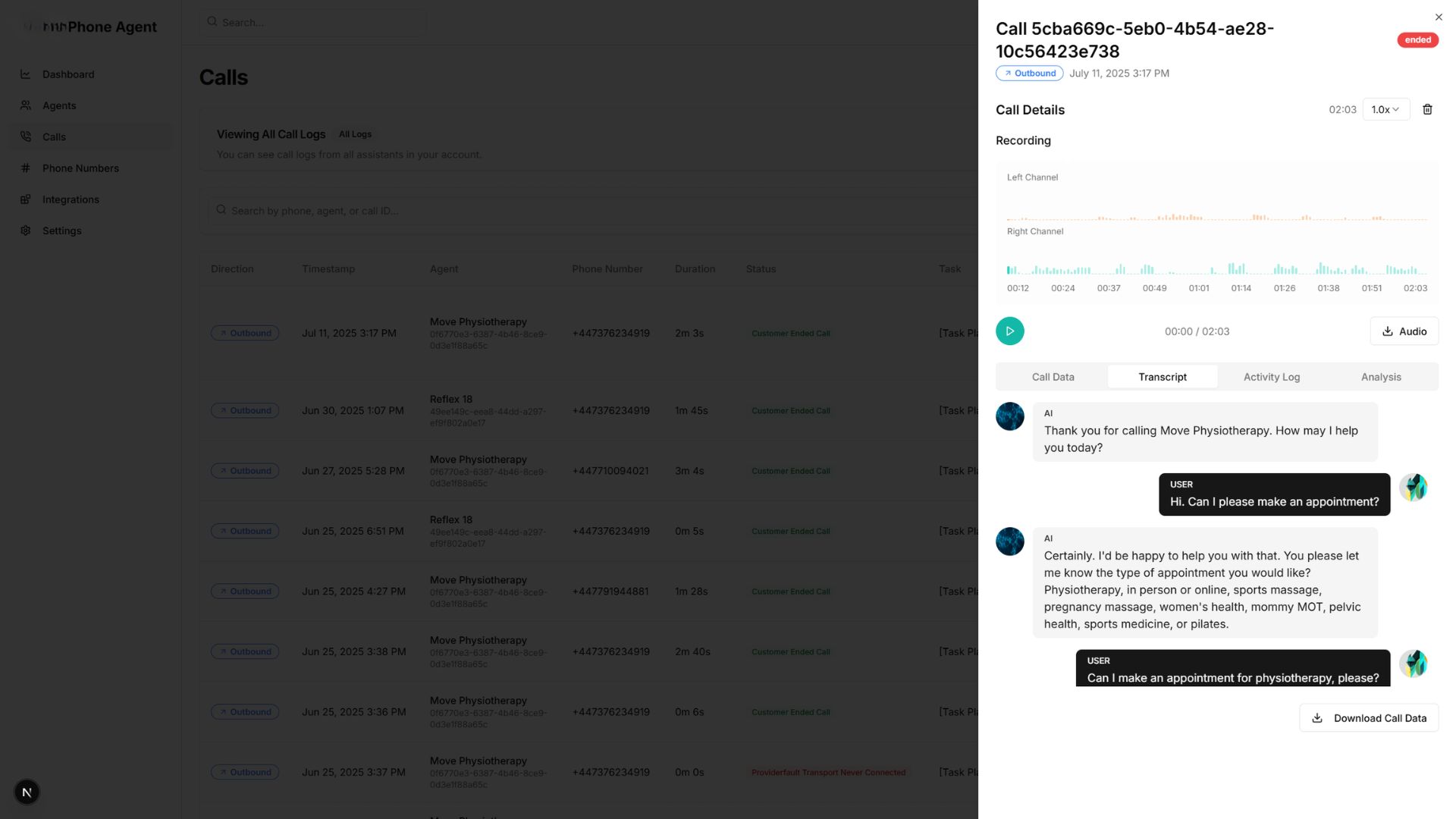Click Outbound badge on Jul 11, 2025 row
The image size is (1456, 819).
pyautogui.click(x=245, y=333)
